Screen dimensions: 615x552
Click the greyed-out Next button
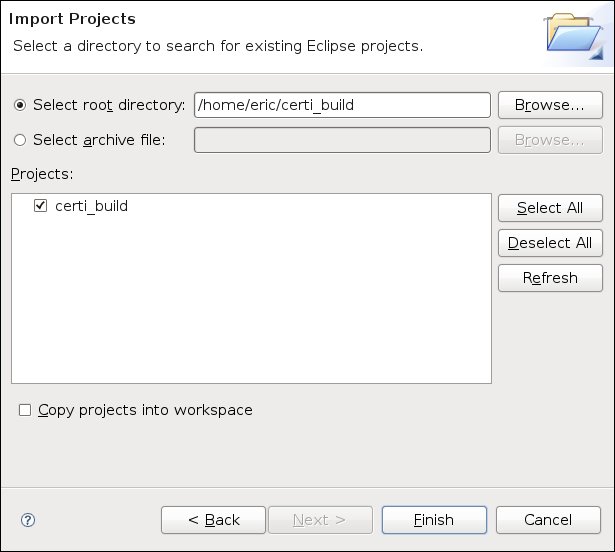click(x=319, y=520)
